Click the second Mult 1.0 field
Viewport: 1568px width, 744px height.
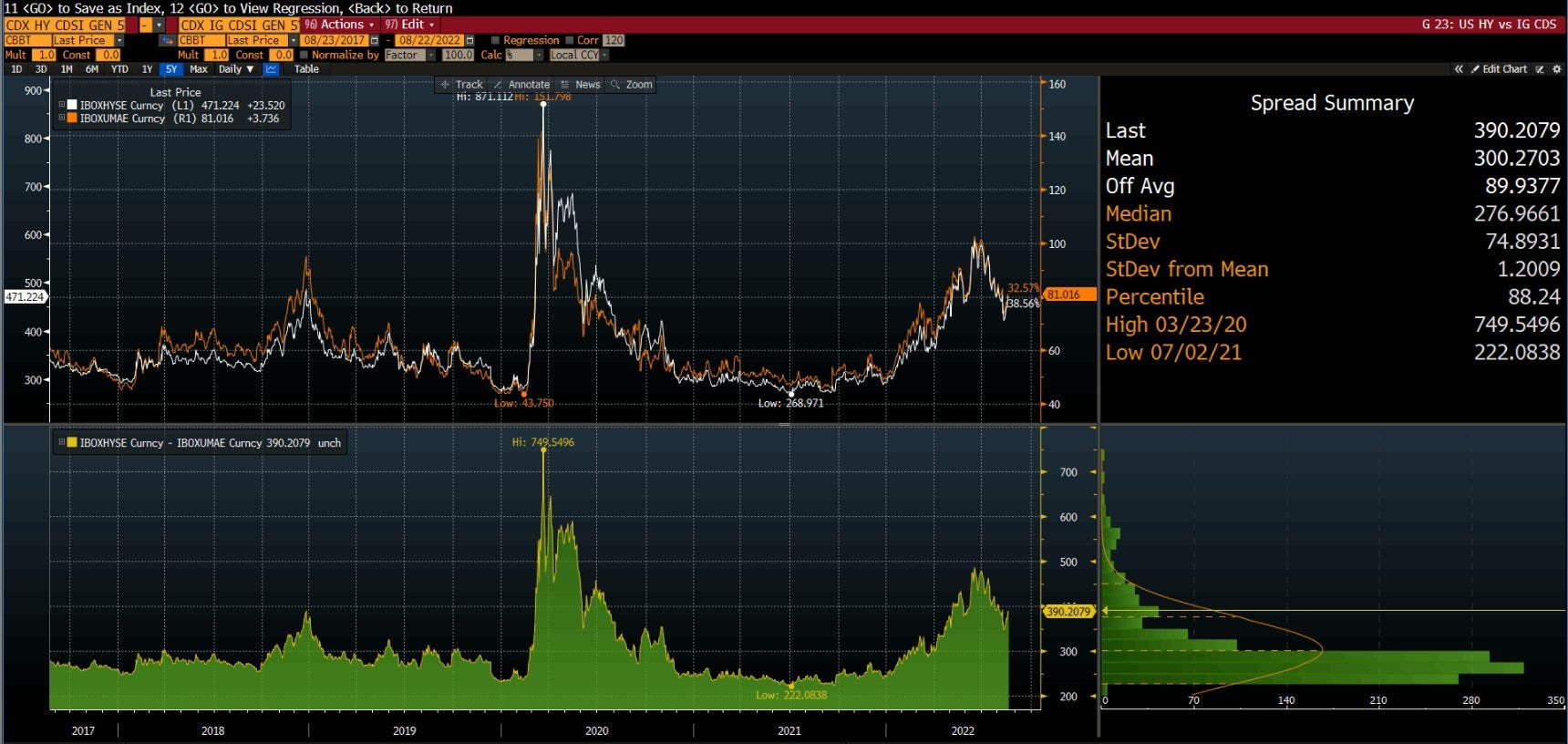pyautogui.click(x=217, y=55)
